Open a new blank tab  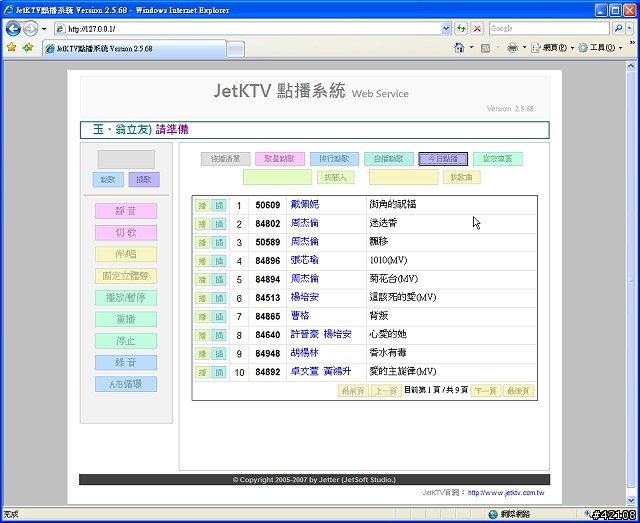point(236,49)
